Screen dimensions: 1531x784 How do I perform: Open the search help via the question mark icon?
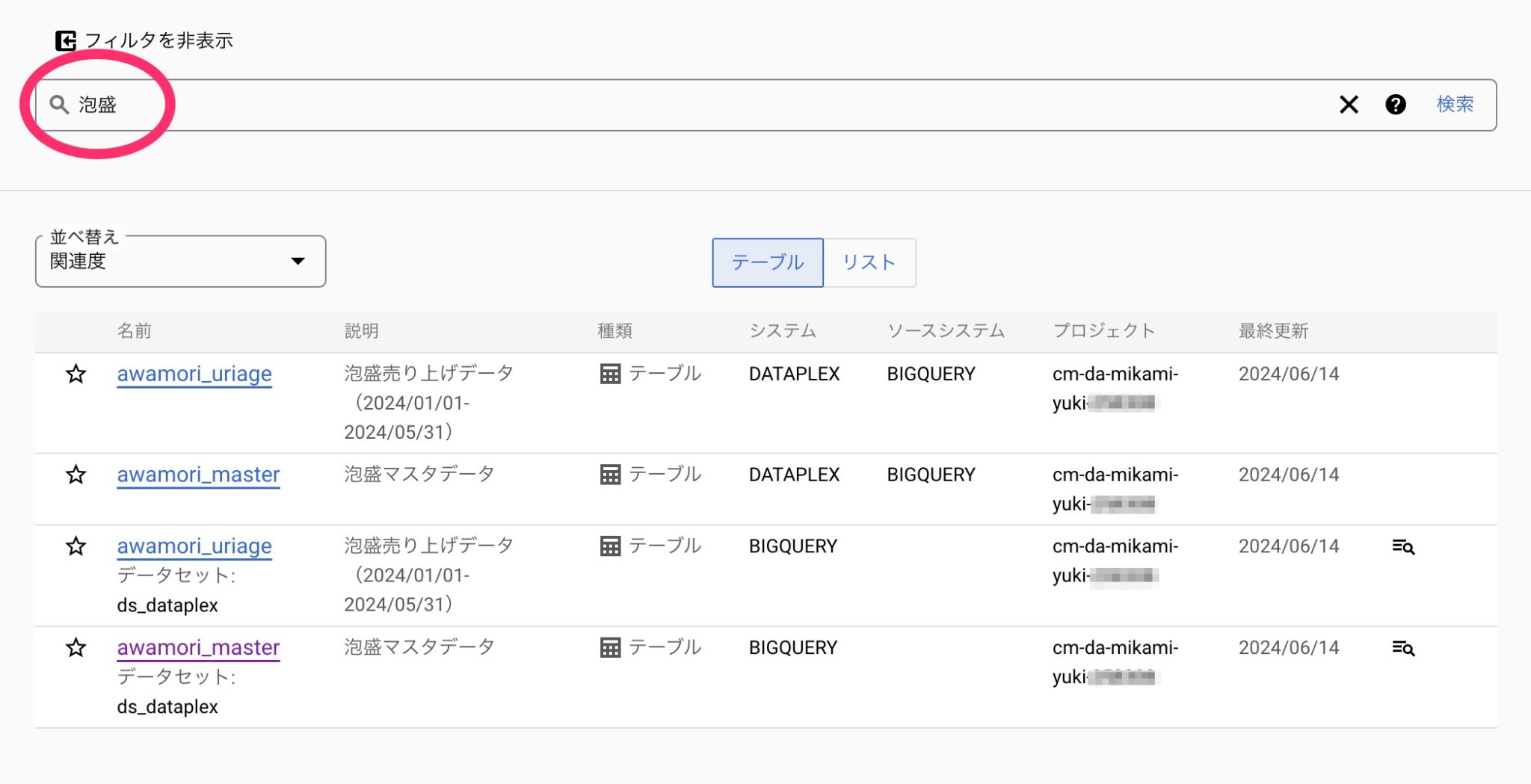coord(1395,105)
